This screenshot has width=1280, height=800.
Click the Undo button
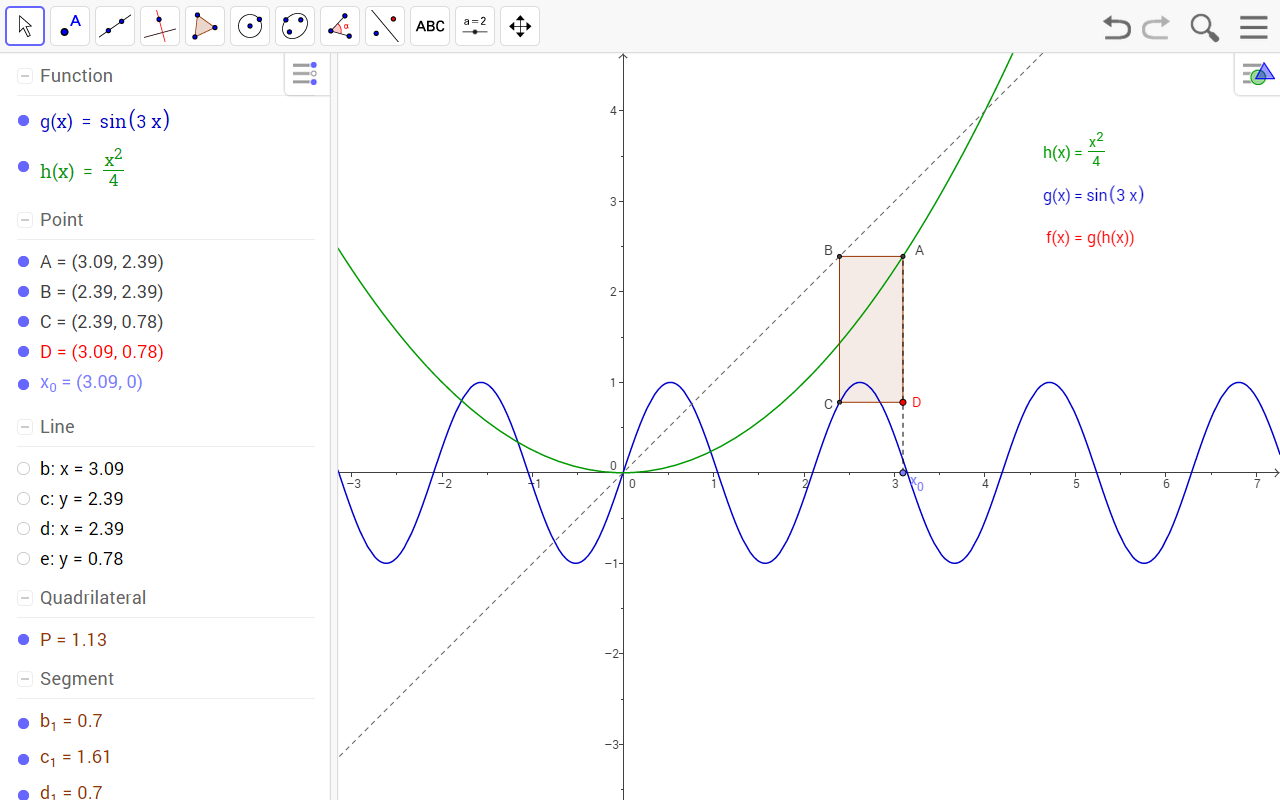1116,27
